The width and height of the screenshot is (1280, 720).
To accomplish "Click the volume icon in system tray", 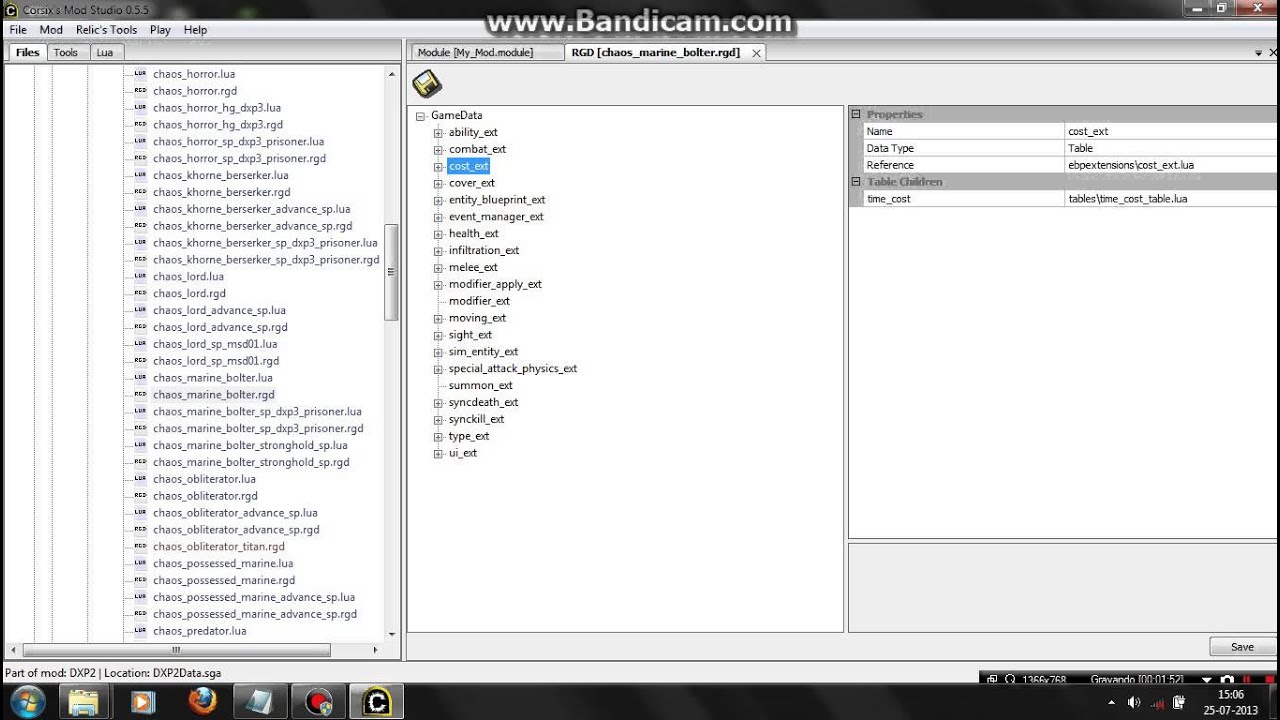I will [x=1134, y=702].
